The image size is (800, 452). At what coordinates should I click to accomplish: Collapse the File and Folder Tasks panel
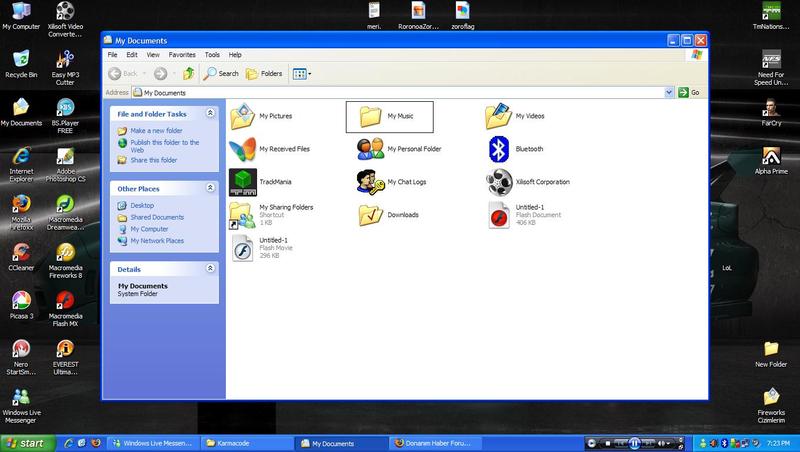[210, 114]
